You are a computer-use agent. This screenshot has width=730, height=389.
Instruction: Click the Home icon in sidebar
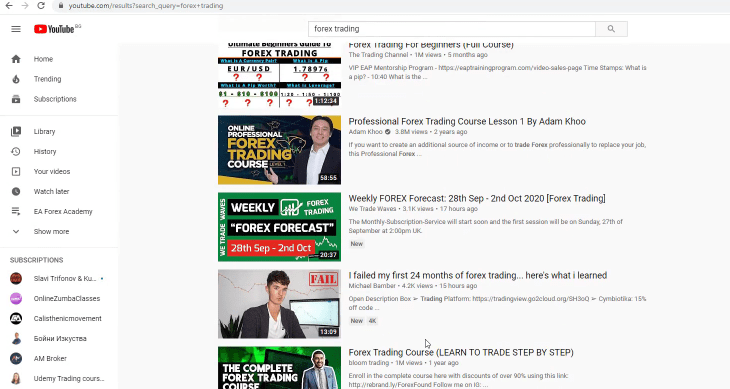click(16, 59)
